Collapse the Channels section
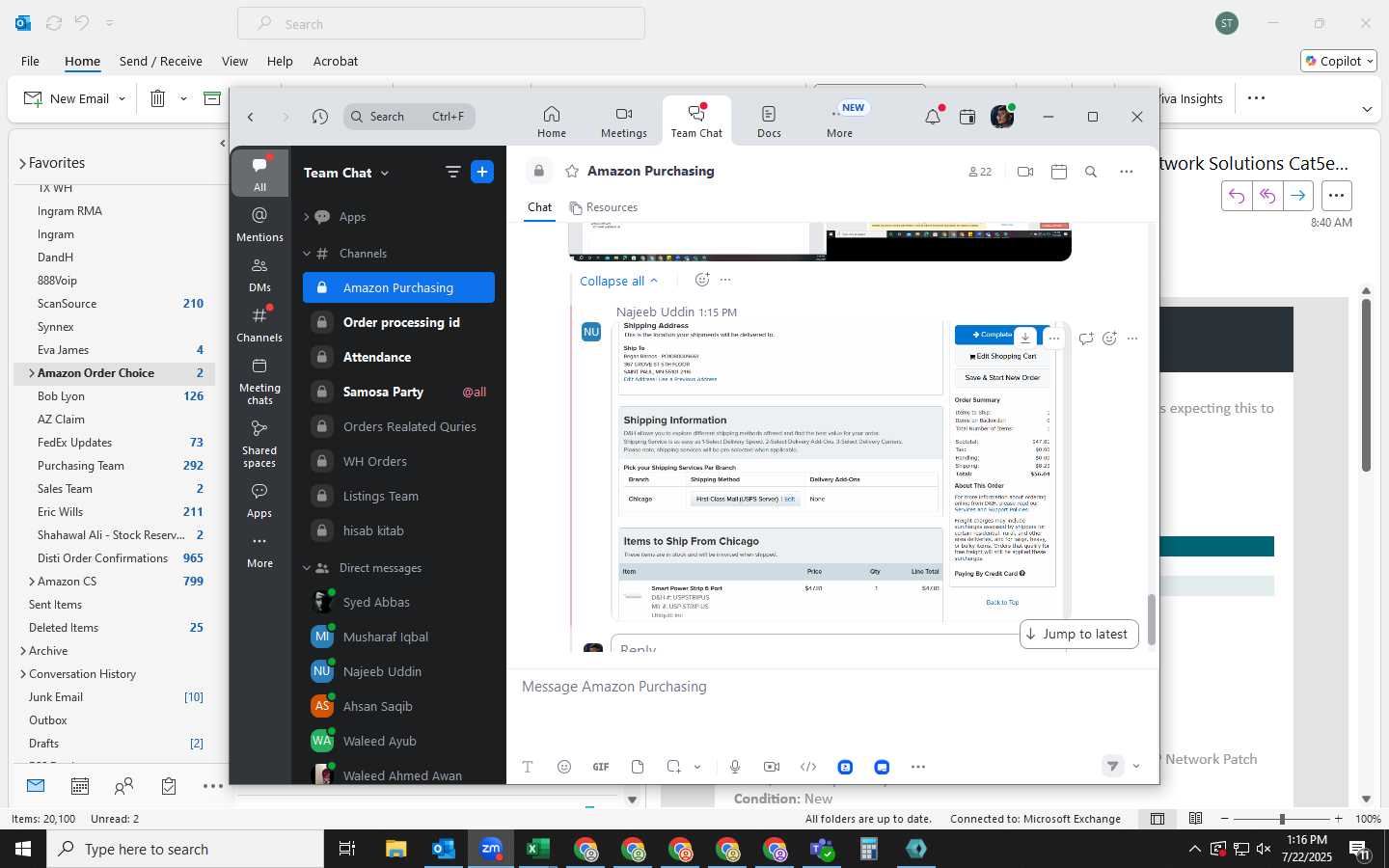 pyautogui.click(x=307, y=254)
